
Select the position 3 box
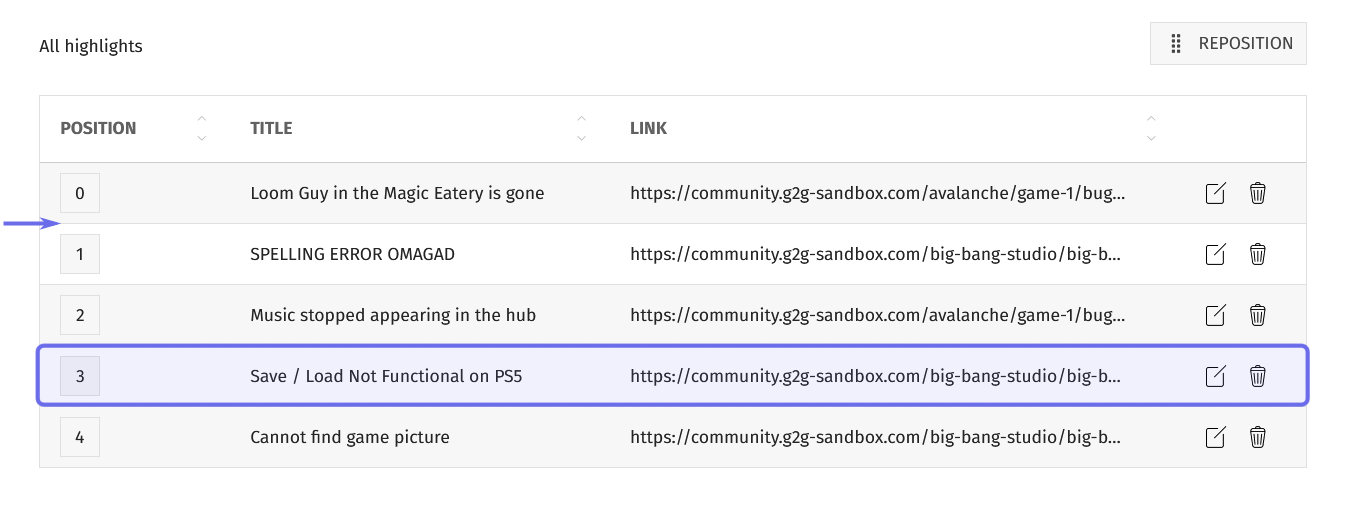[x=80, y=376]
